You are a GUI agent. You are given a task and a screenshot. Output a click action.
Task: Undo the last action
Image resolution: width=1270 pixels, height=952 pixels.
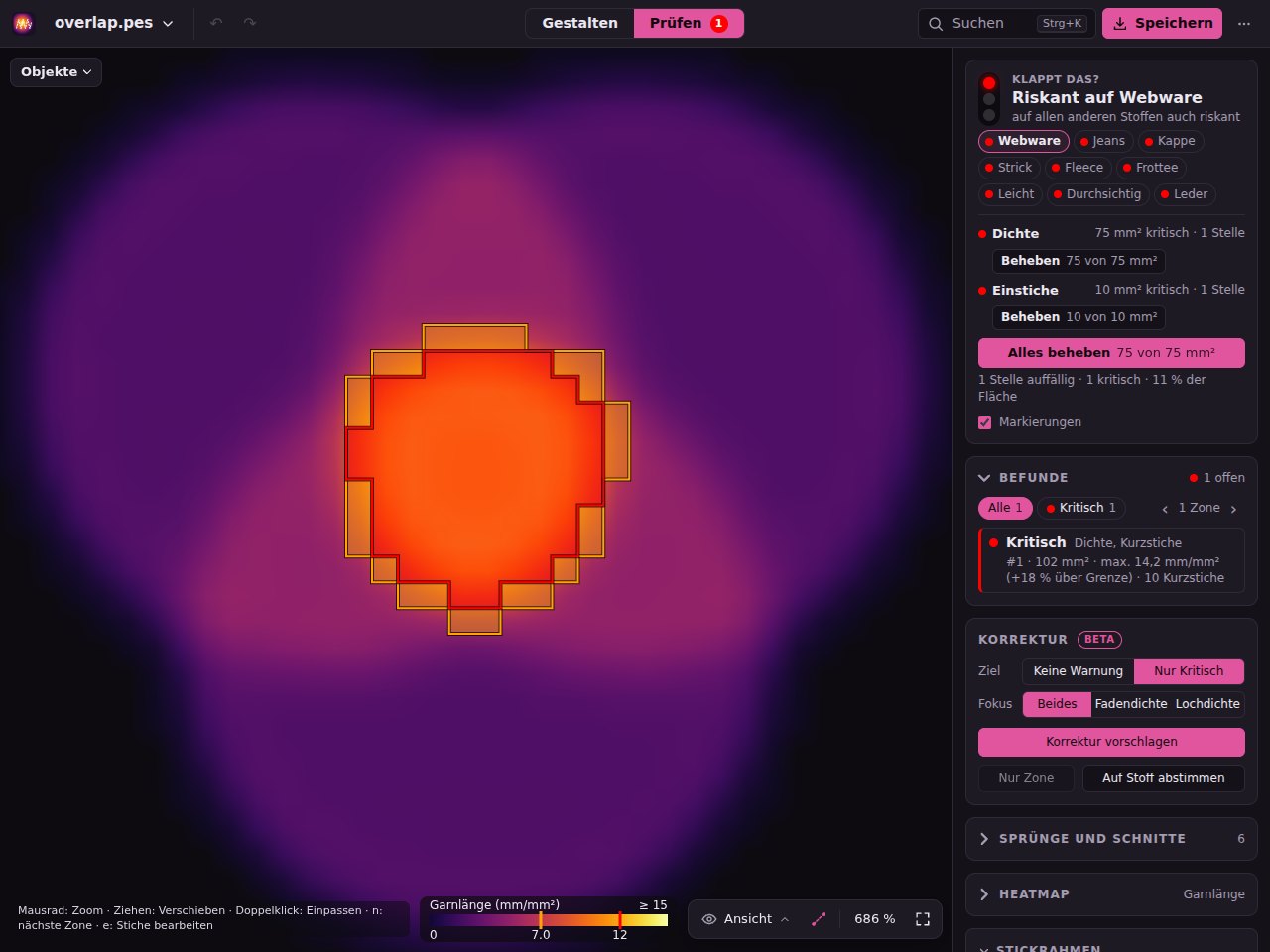(216, 23)
